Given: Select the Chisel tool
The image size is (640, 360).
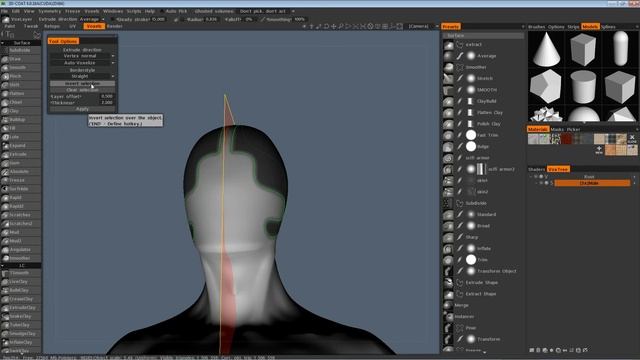Looking at the screenshot, I should coord(20,102).
